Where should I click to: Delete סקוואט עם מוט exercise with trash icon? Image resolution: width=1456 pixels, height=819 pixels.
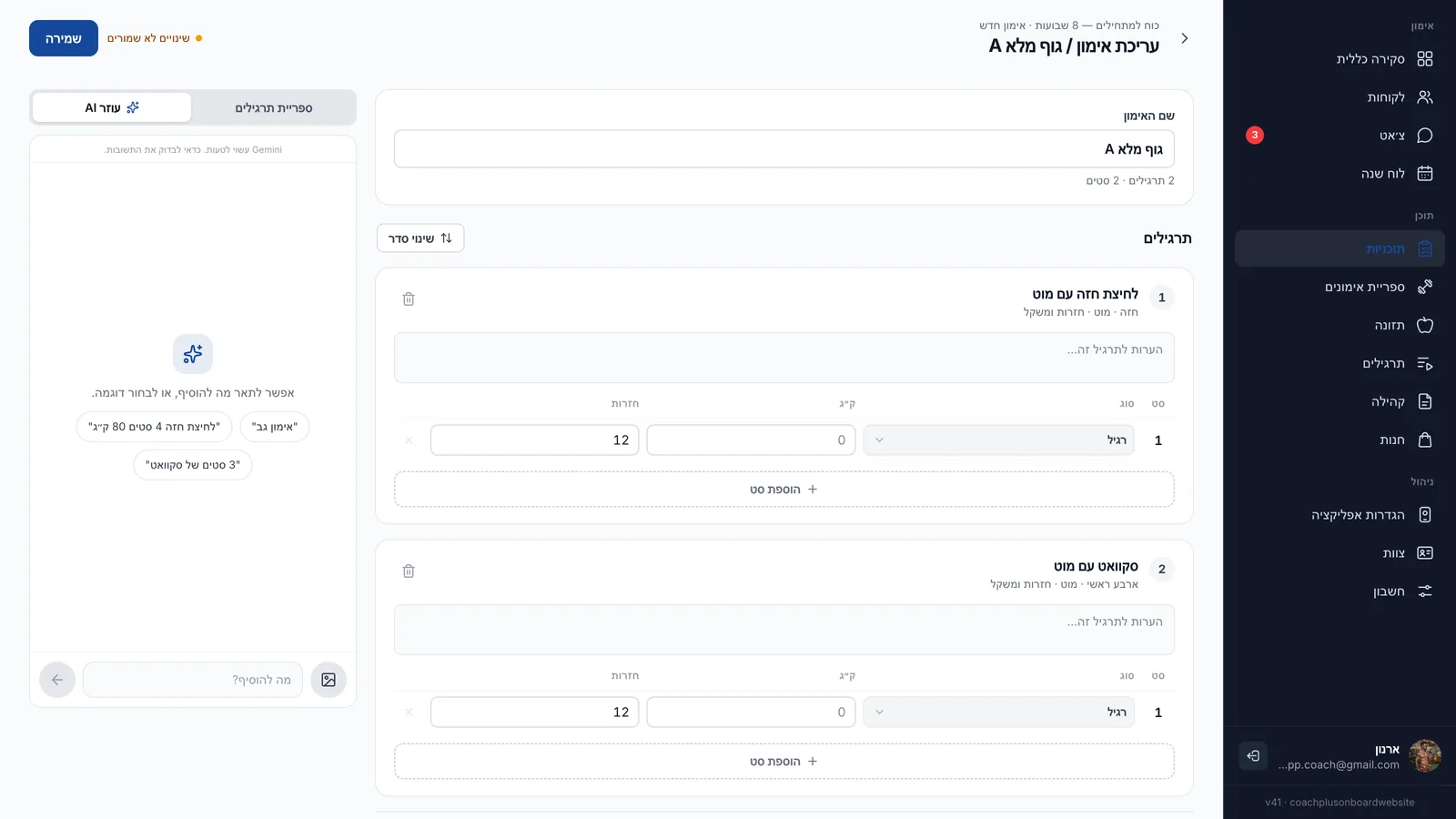click(x=409, y=571)
